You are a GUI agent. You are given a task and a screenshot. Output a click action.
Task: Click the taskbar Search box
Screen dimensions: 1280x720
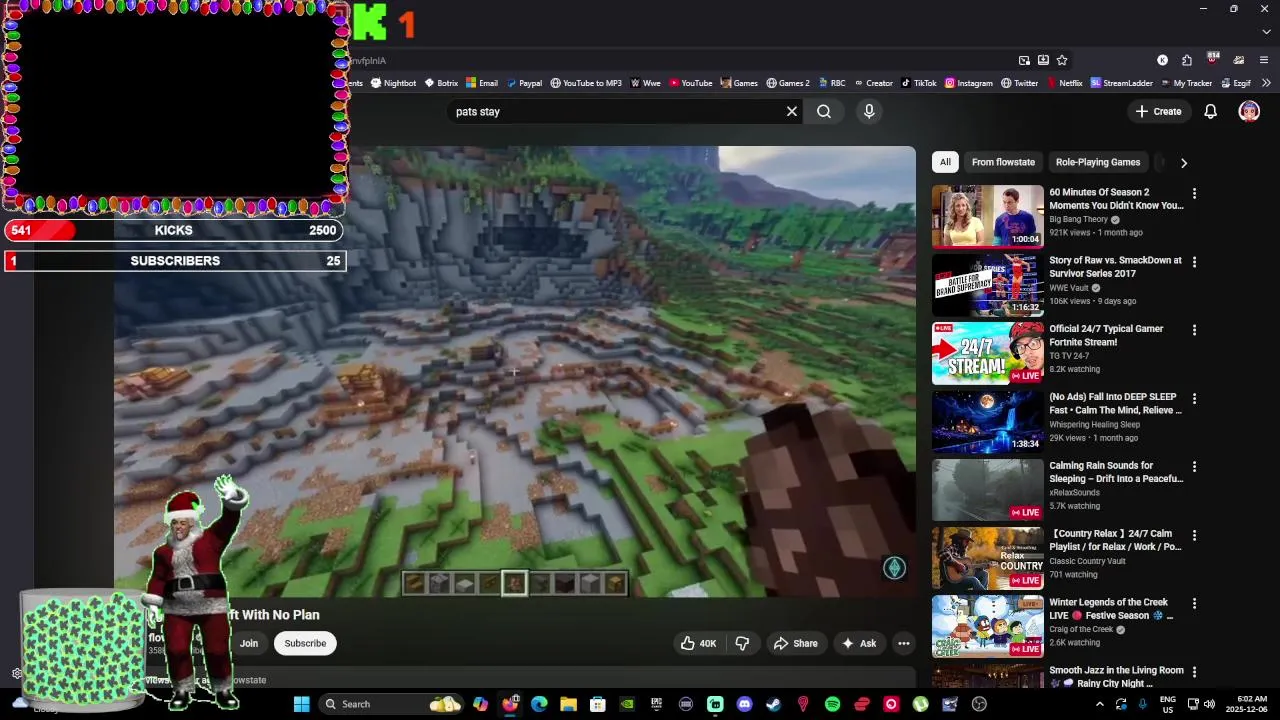pyautogui.click(x=390, y=704)
